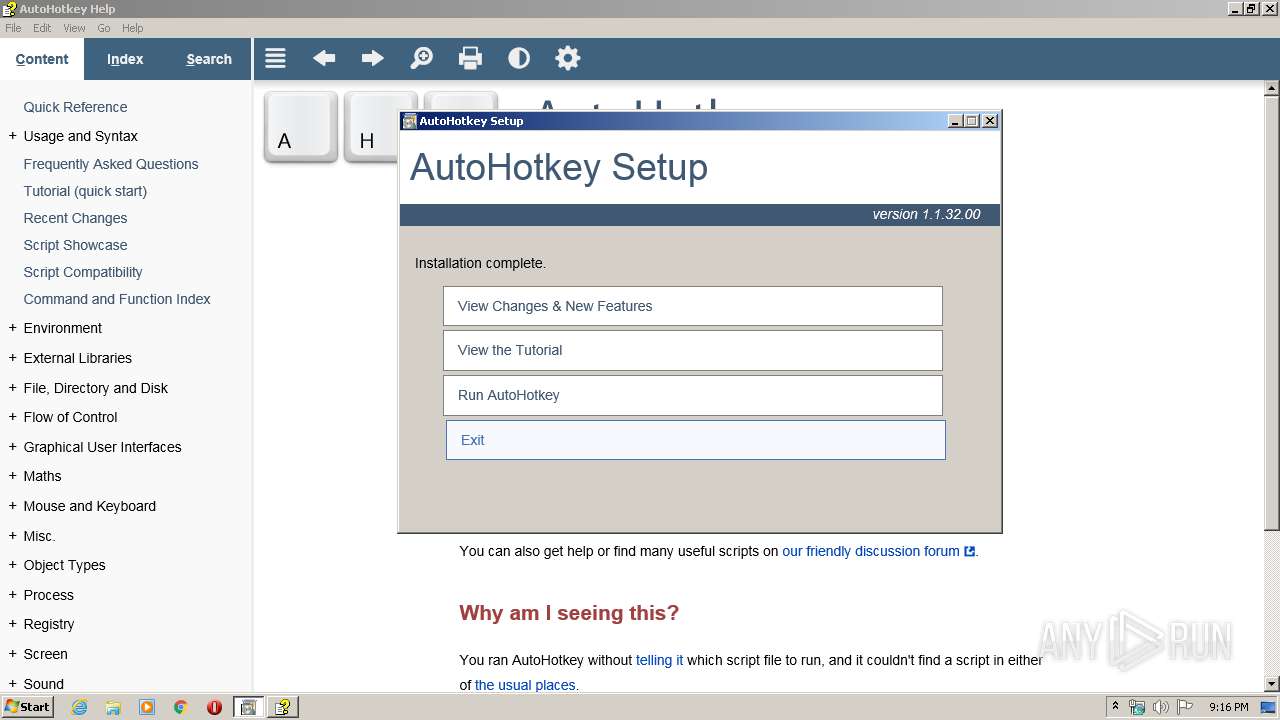
Task: Expand the External Libraries node
Action: (x=12, y=358)
